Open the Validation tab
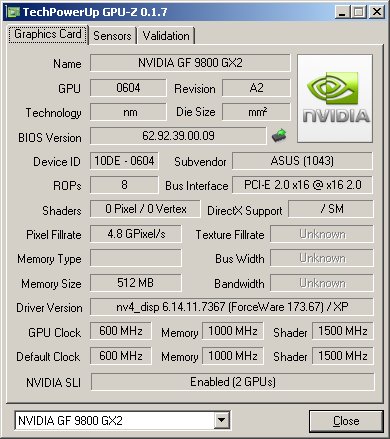Viewport: 390px width, 439px height. [x=166, y=35]
